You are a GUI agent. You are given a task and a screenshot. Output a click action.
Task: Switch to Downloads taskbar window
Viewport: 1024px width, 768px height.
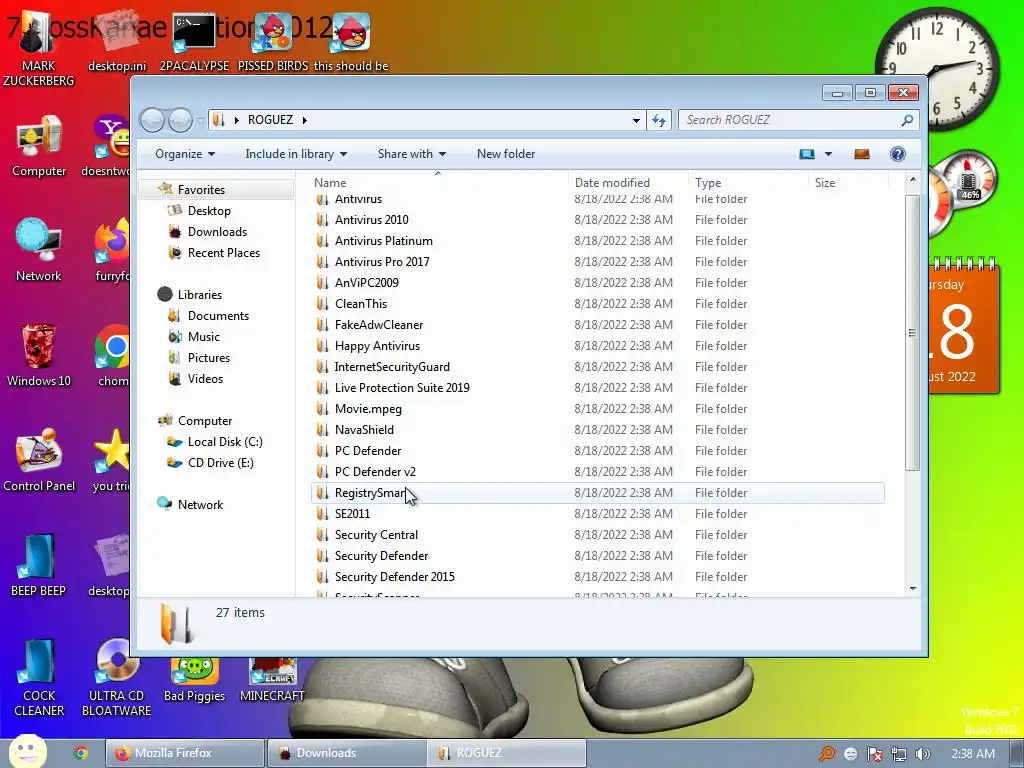[x=347, y=753]
